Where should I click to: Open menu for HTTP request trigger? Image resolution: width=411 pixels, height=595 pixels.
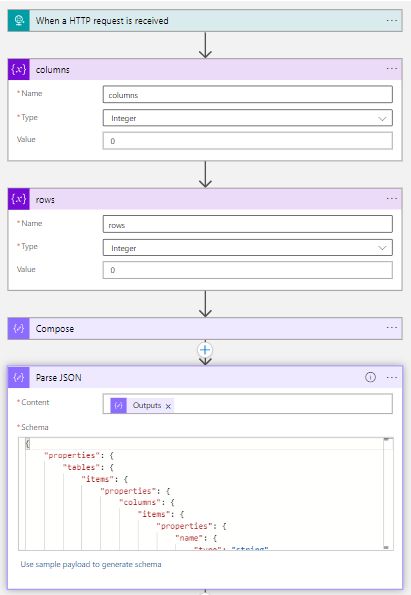coord(392,20)
